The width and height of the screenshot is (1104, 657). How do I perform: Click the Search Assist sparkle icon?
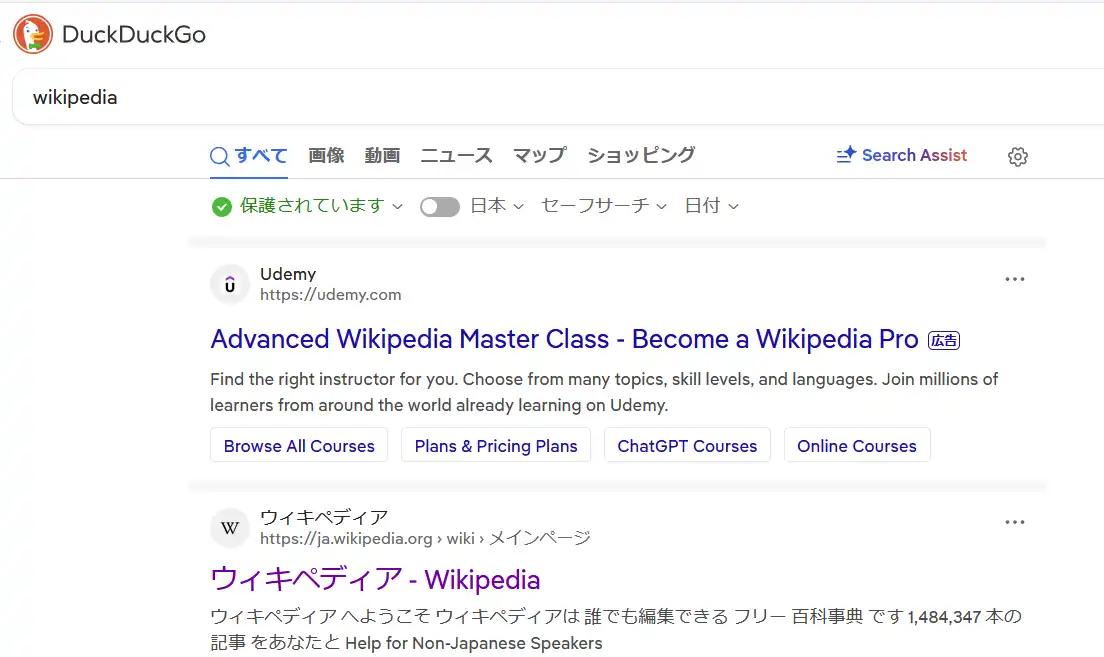pyautogui.click(x=846, y=155)
